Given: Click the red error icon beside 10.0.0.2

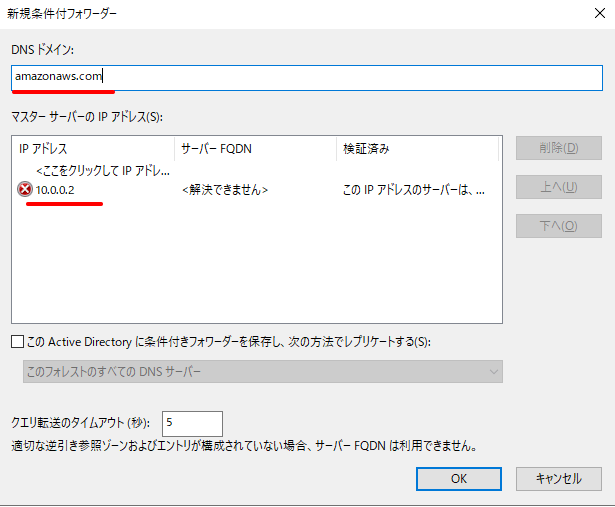Looking at the screenshot, I should coord(25,189).
